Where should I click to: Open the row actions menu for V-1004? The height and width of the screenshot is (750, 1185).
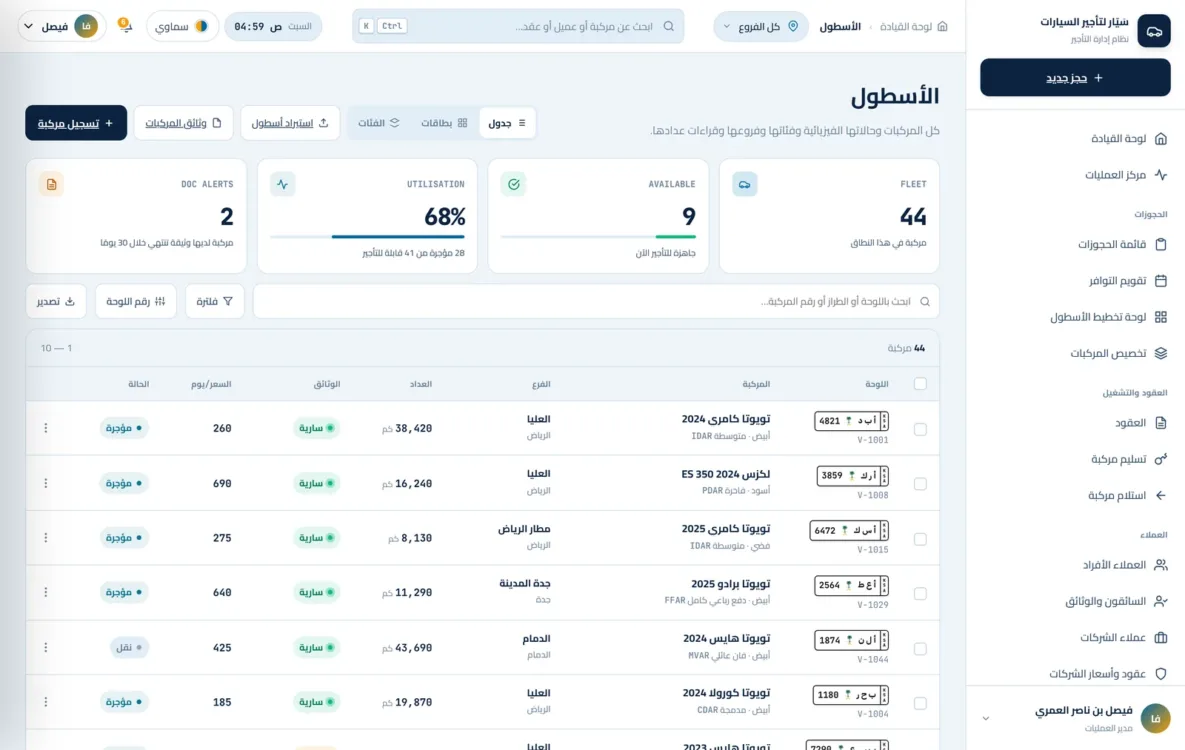(x=45, y=702)
